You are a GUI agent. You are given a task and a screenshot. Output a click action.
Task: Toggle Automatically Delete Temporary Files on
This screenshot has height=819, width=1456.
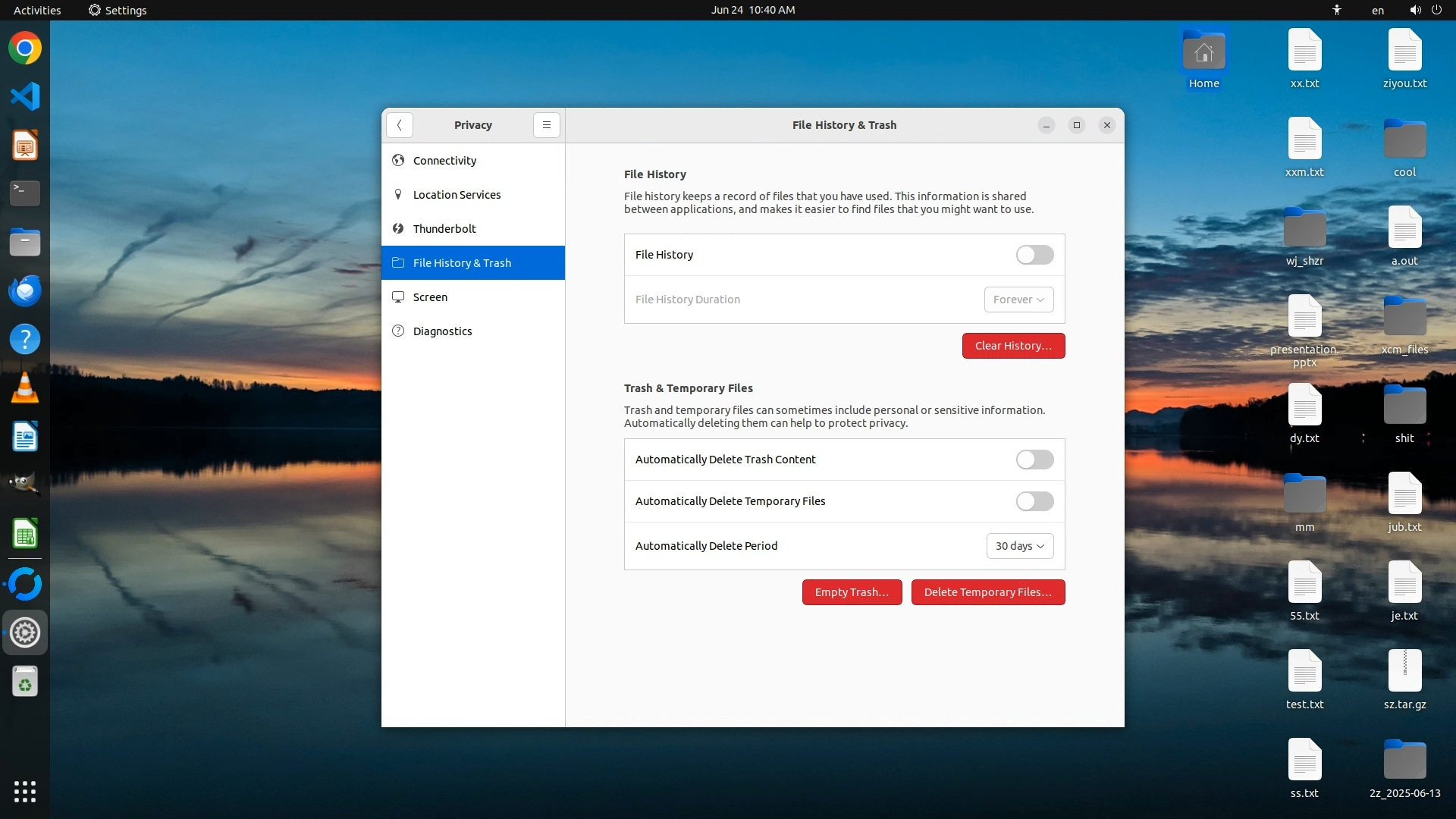1034,501
